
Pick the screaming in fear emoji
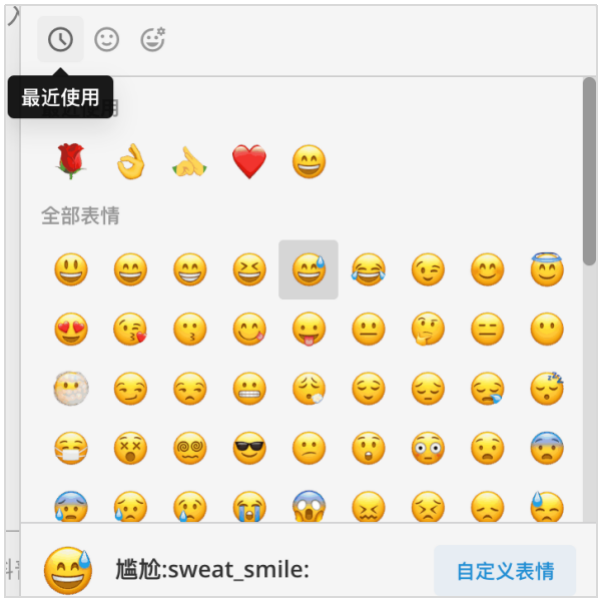pyautogui.click(x=309, y=506)
